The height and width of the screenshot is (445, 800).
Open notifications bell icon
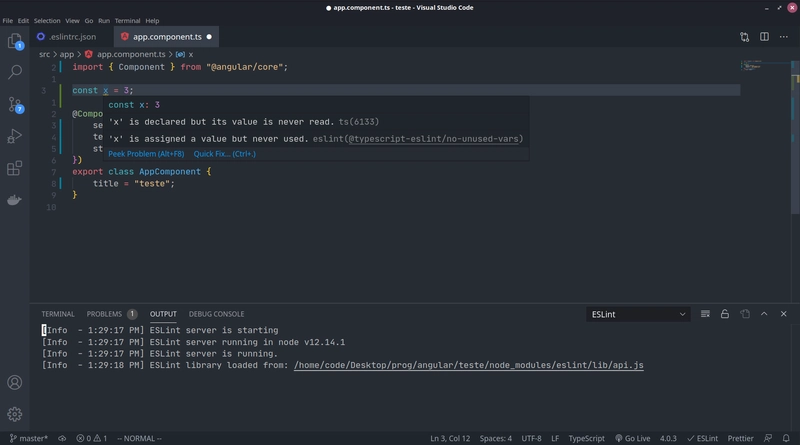coord(786,438)
